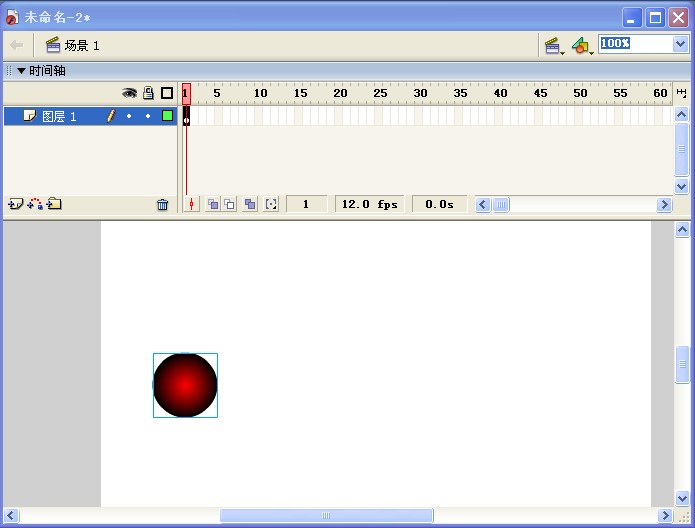Open the Modify Onion Markers button
Image resolution: width=695 pixels, height=528 pixels.
[271, 204]
